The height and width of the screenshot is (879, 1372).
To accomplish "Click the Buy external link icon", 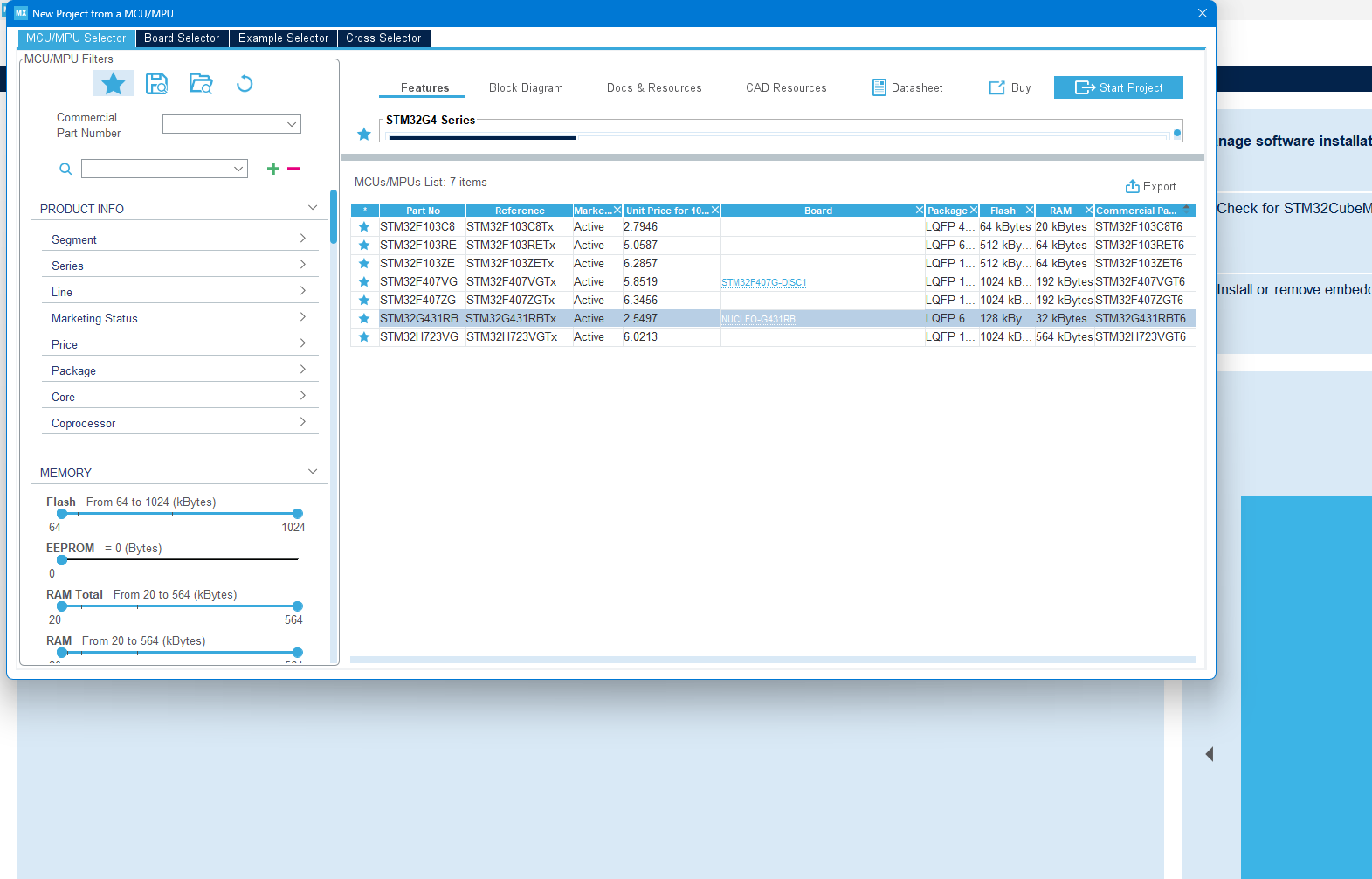I will tap(996, 87).
